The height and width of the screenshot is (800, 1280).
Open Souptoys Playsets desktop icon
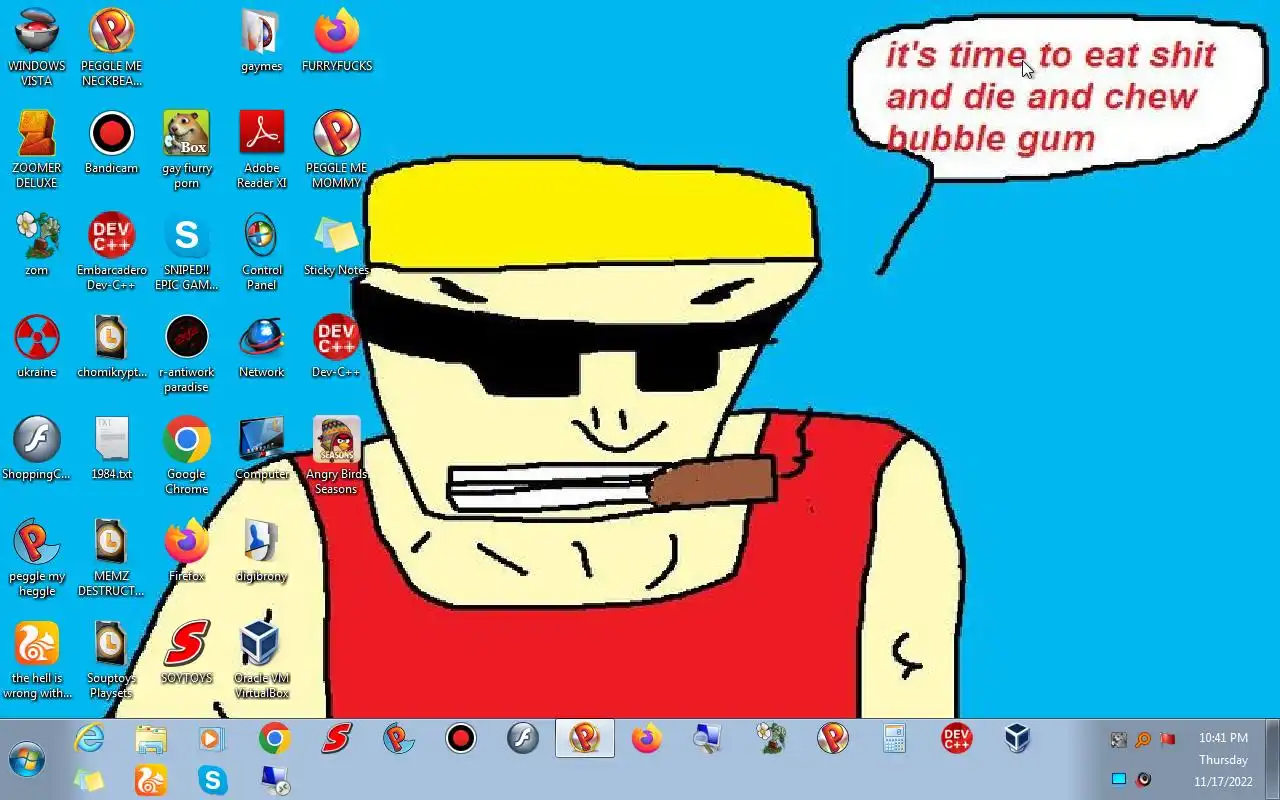tap(111, 659)
